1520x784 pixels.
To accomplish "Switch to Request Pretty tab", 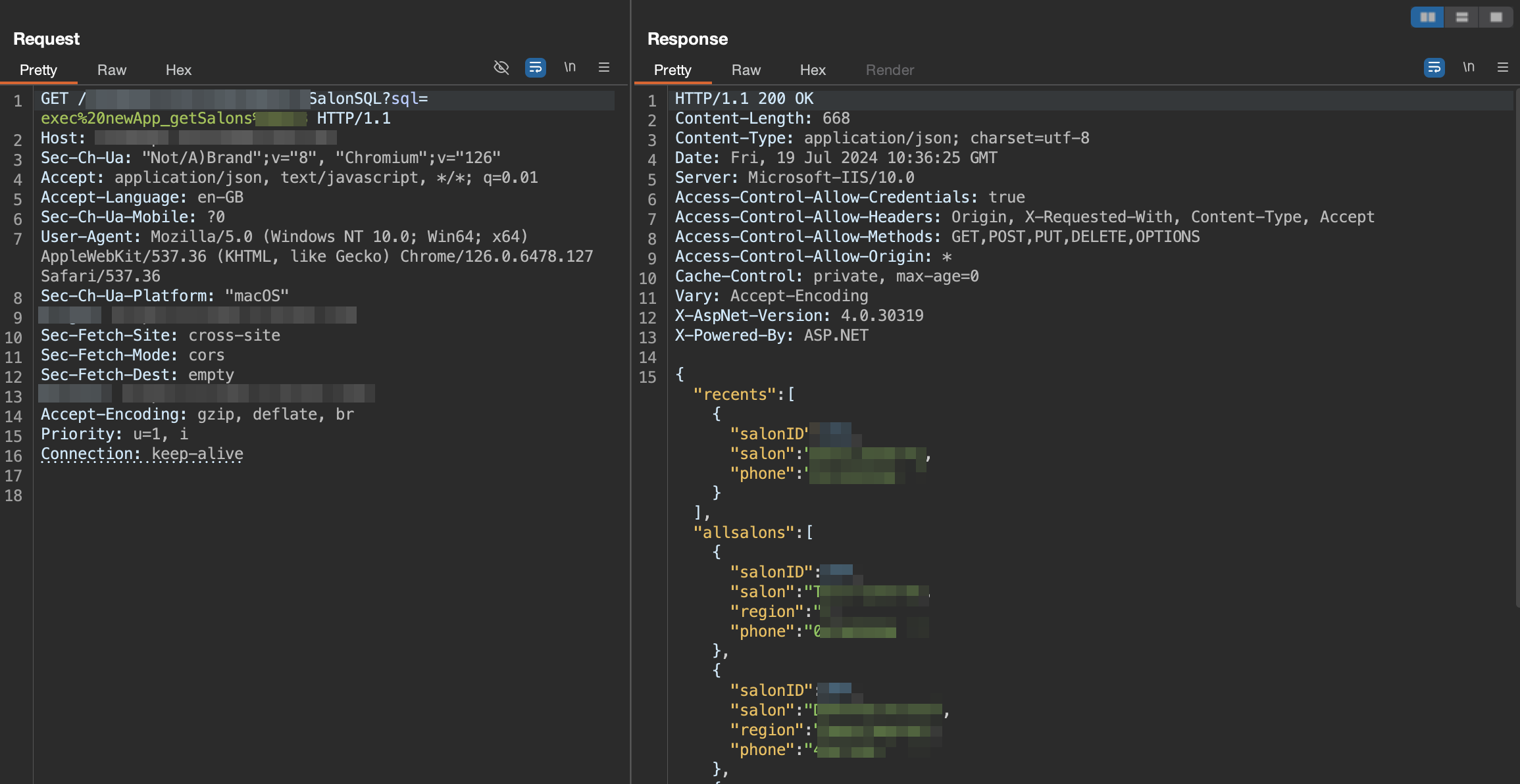I will click(x=38, y=70).
